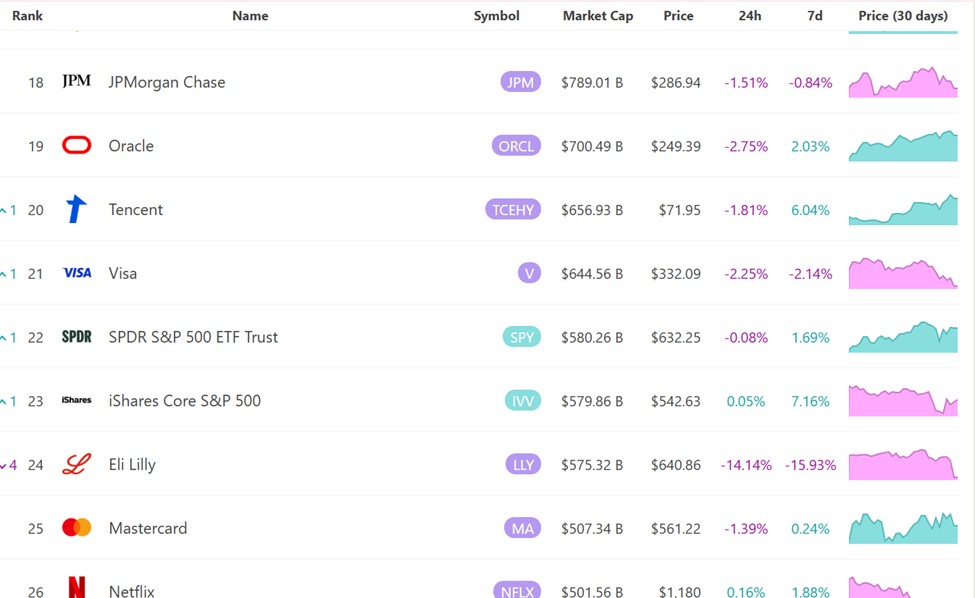The image size is (975, 598).
Task: Click iShares Core 30-day price sparkline
Action: click(x=903, y=401)
